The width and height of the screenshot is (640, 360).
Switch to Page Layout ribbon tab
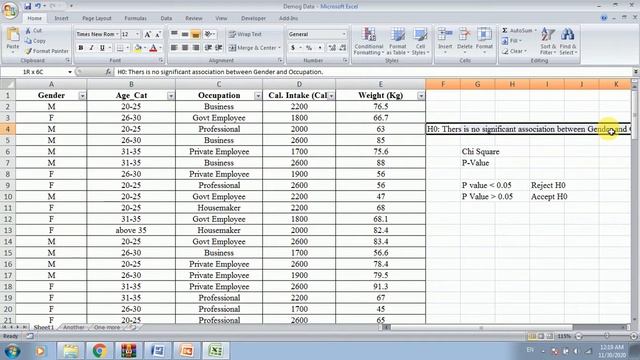coord(97,18)
